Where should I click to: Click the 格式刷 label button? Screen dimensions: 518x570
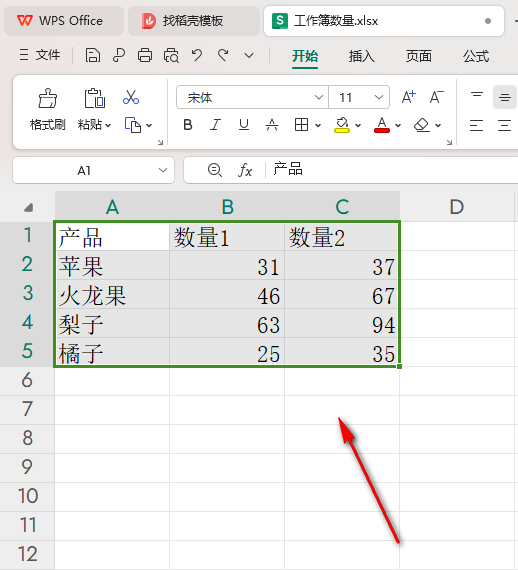(x=48, y=125)
